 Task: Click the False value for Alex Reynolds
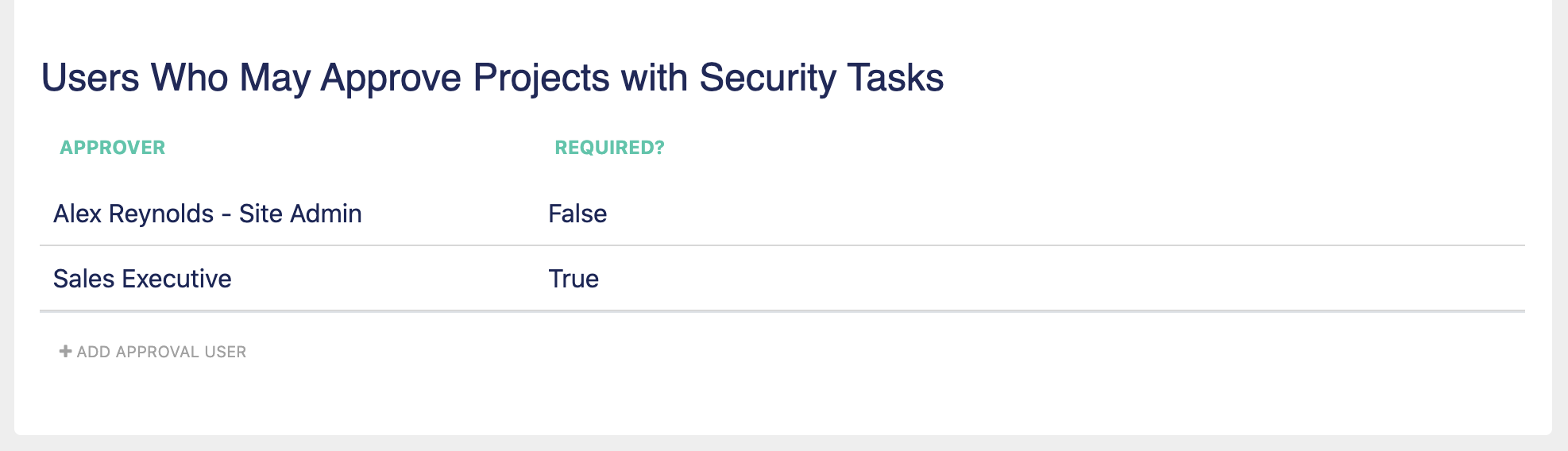577,214
